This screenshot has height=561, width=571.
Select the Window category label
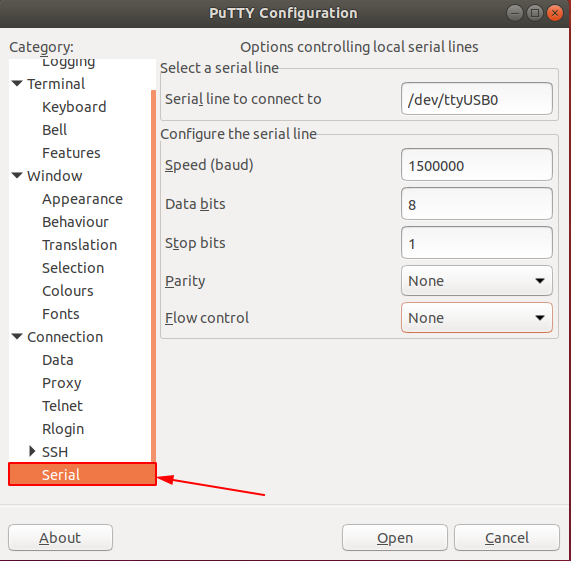[x=55, y=176]
